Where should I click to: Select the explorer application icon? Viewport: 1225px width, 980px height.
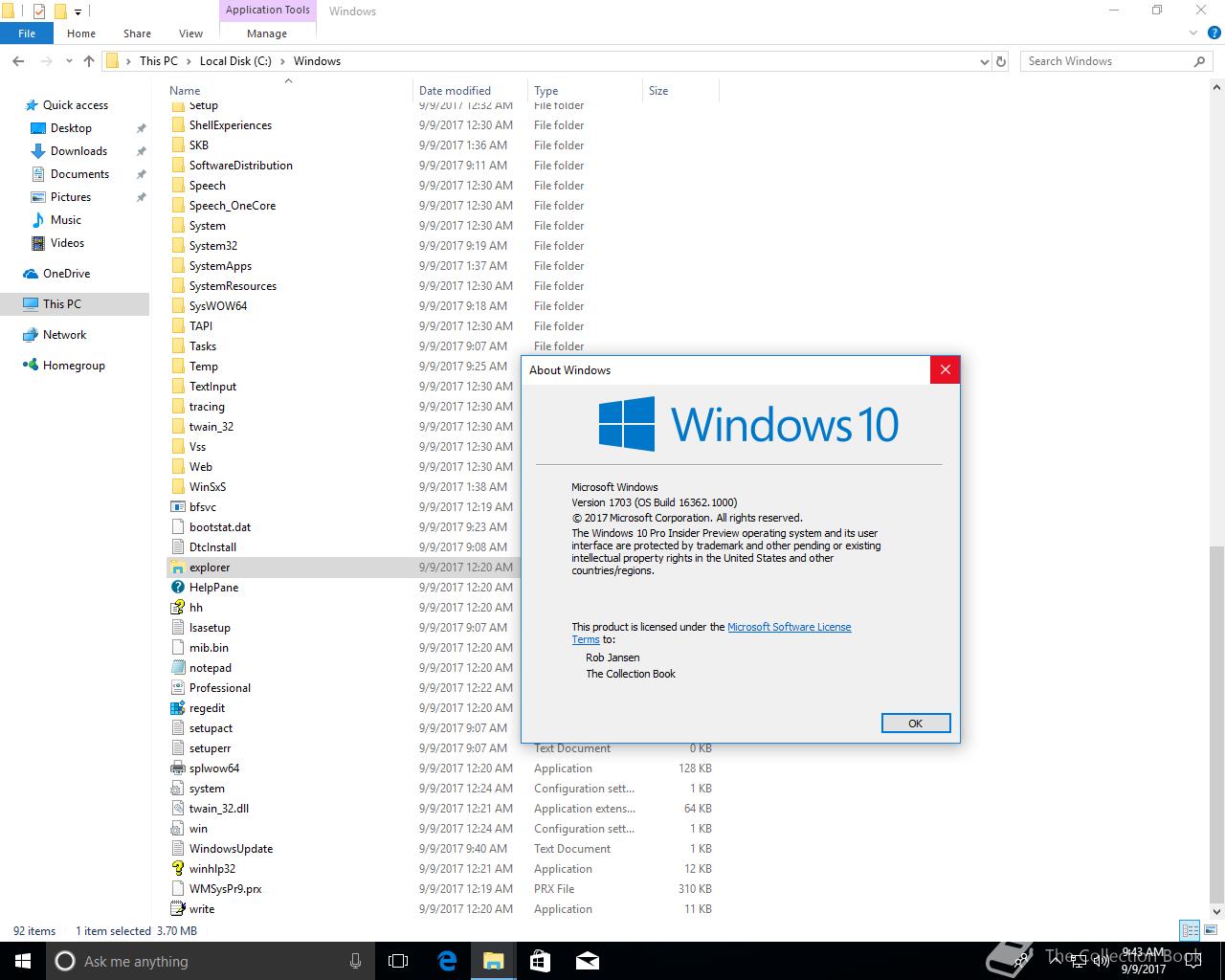(x=177, y=568)
